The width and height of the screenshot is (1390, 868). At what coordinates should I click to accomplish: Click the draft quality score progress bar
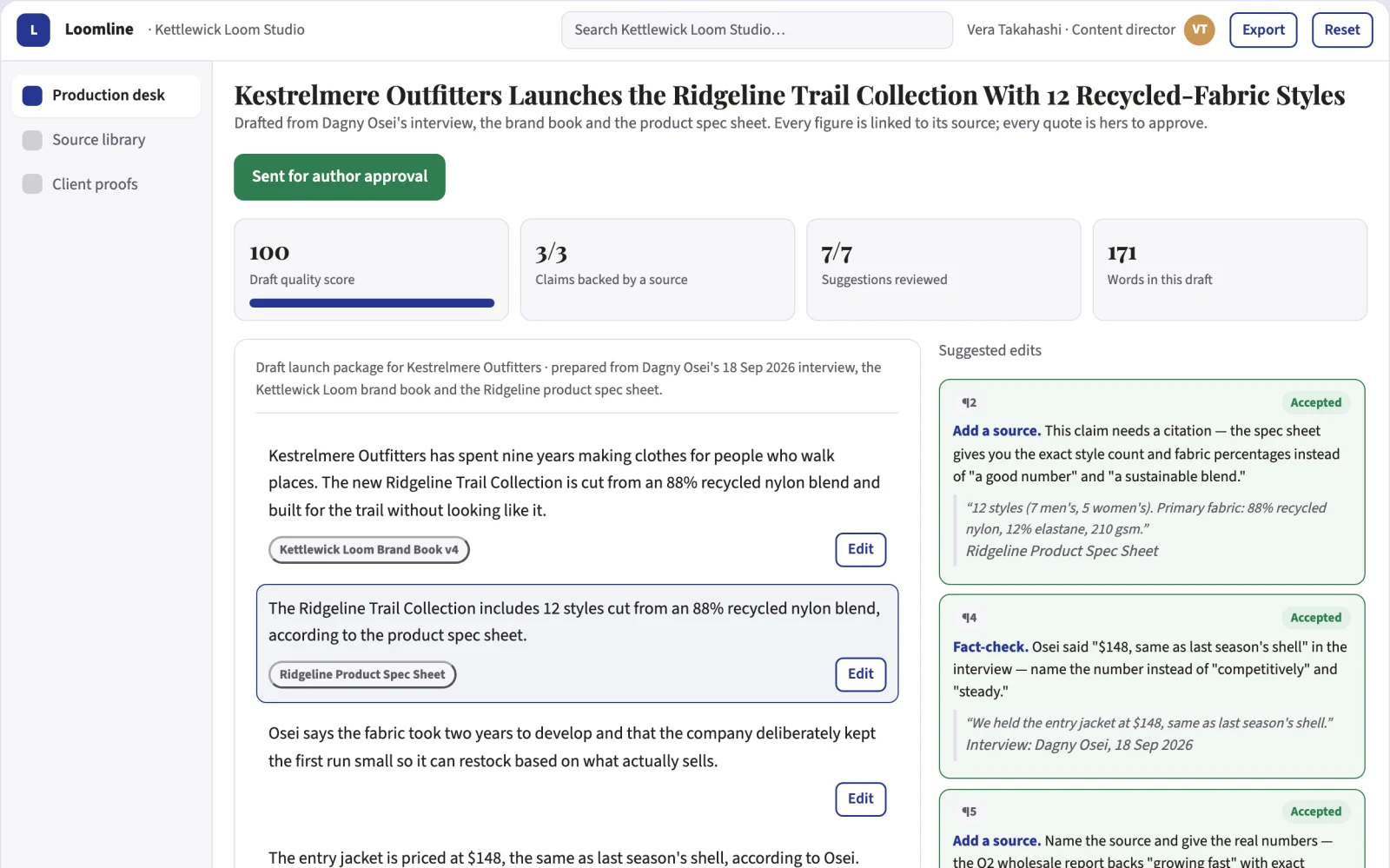click(x=372, y=303)
